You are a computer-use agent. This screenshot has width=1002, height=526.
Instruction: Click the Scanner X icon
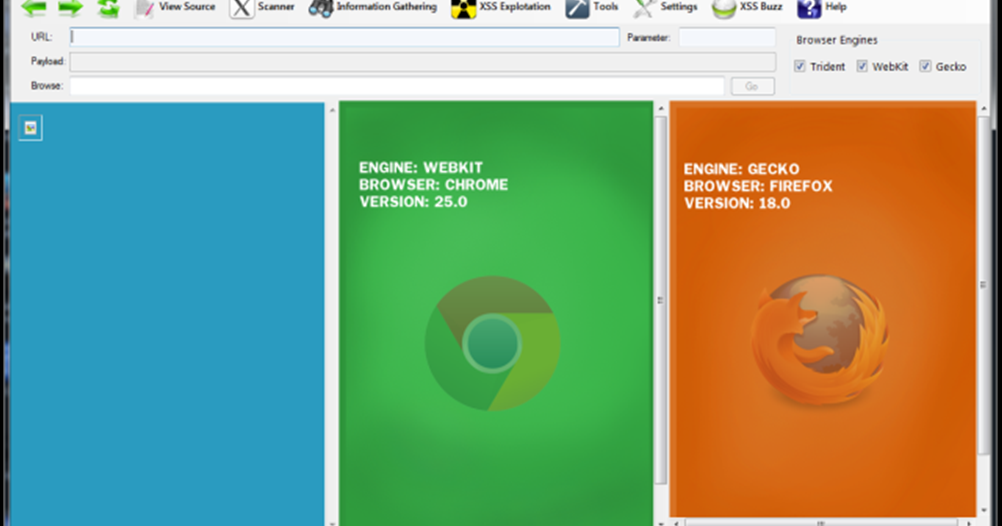(242, 8)
